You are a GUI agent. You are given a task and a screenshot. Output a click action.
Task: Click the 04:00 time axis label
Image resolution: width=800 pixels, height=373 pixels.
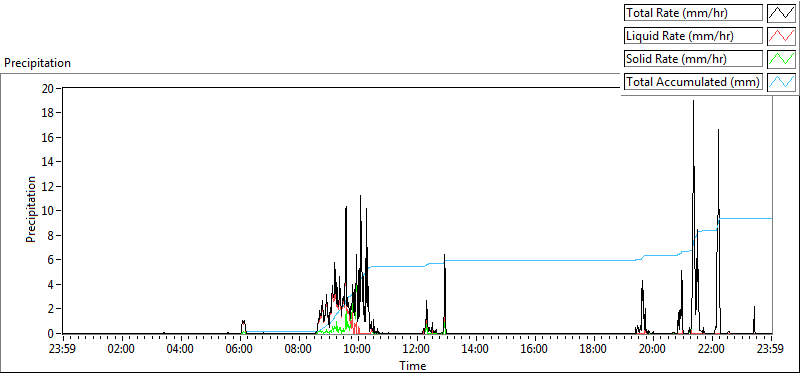click(x=181, y=350)
